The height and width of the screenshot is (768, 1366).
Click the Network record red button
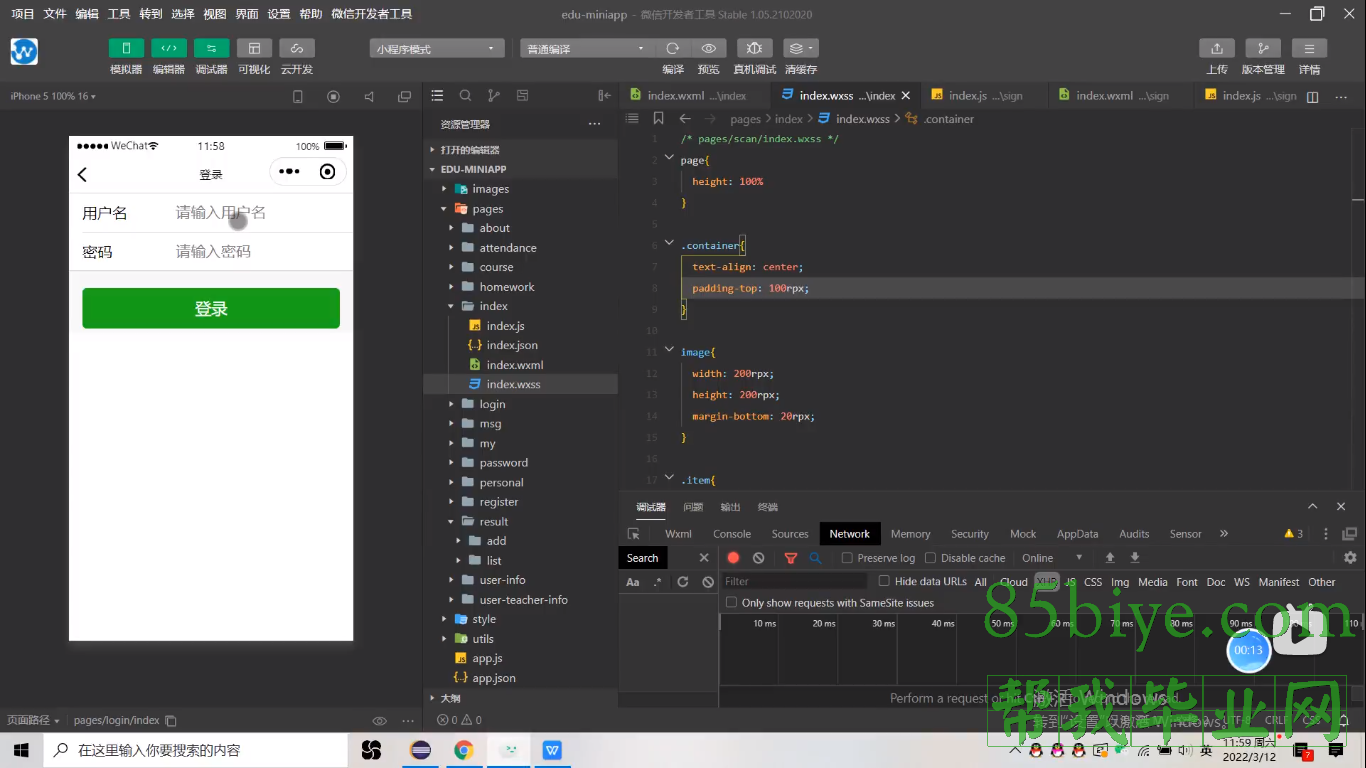(733, 558)
